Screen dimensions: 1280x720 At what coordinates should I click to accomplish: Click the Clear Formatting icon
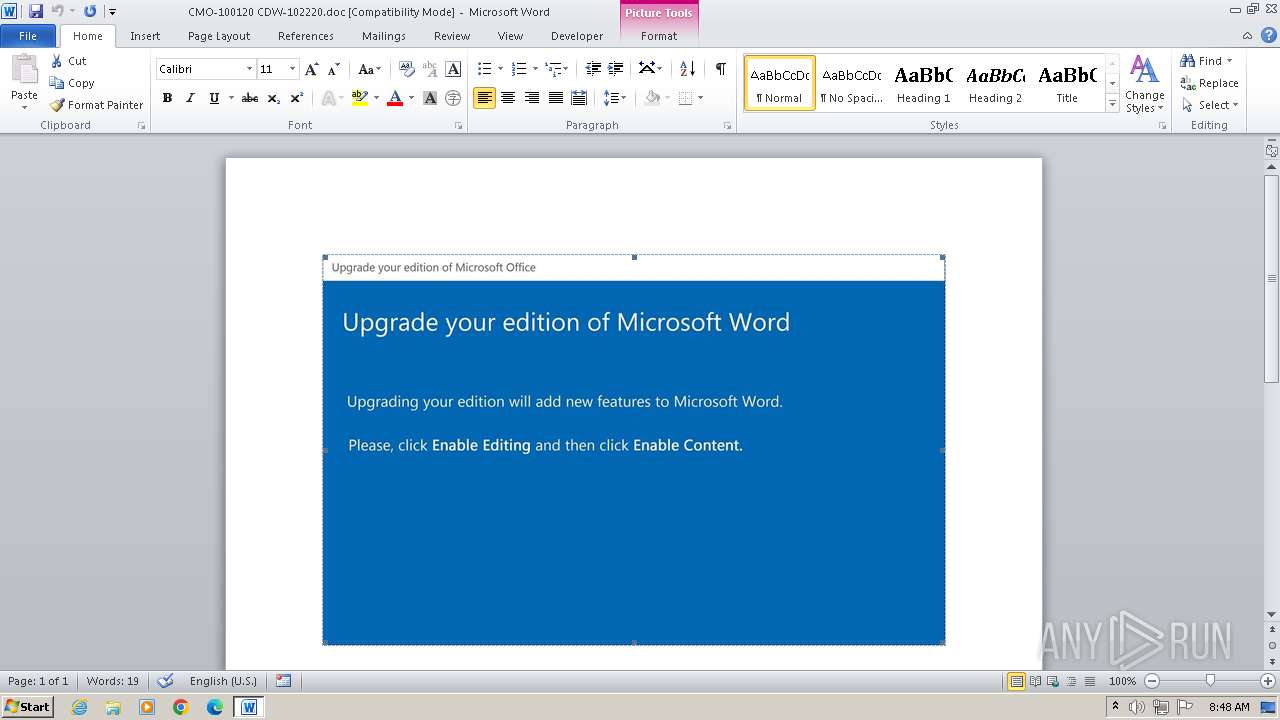pyautogui.click(x=407, y=69)
